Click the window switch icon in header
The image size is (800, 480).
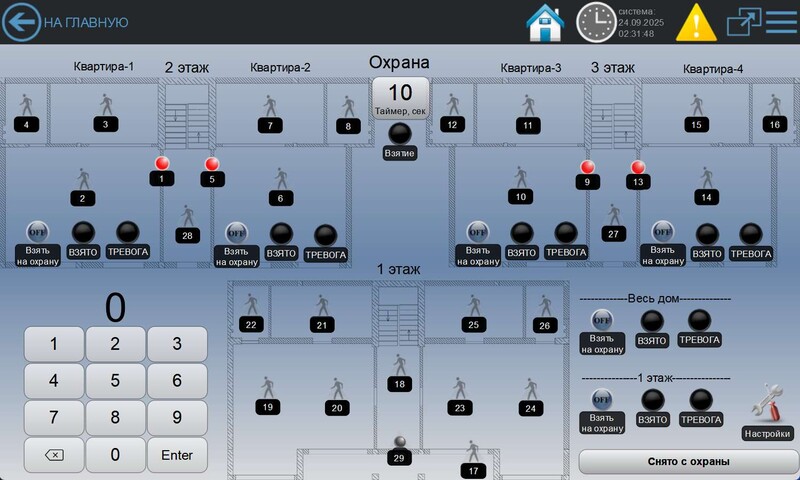click(743, 22)
